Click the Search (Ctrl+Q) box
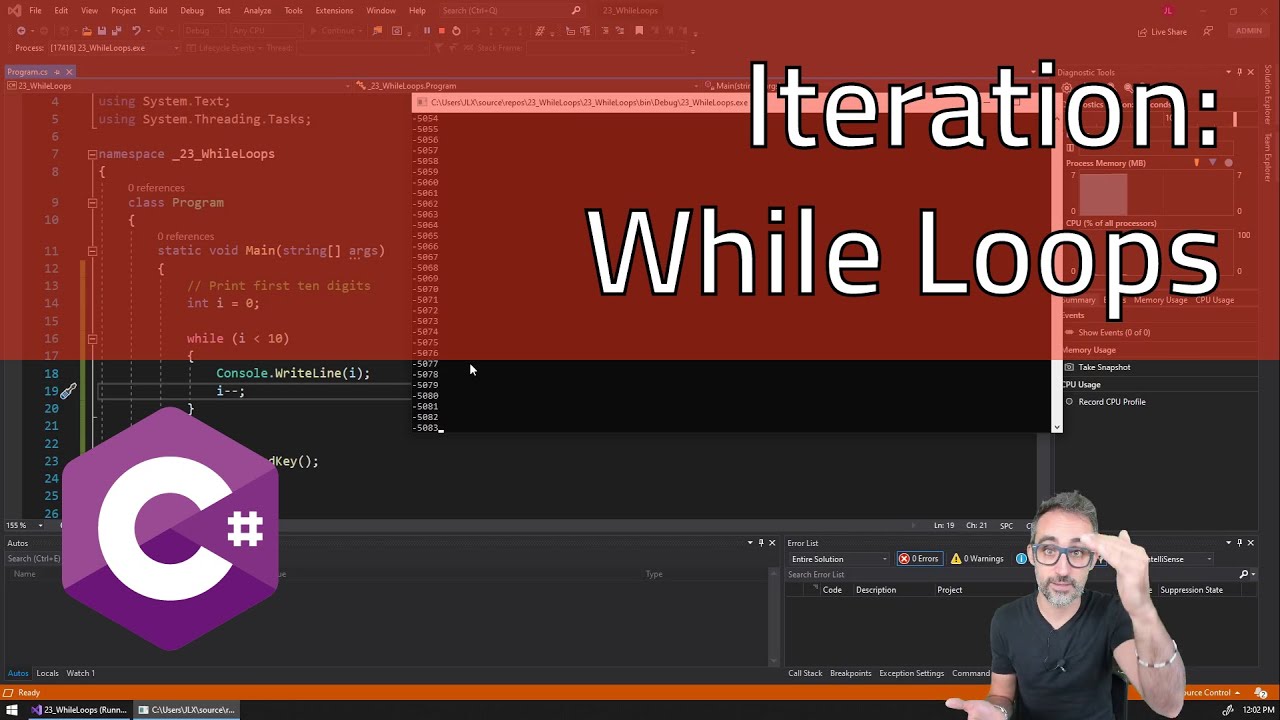1280x720 pixels. coord(510,11)
